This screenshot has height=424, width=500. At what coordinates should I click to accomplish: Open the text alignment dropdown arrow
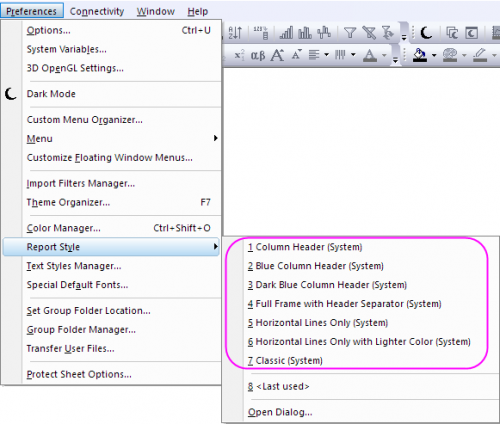327,55
